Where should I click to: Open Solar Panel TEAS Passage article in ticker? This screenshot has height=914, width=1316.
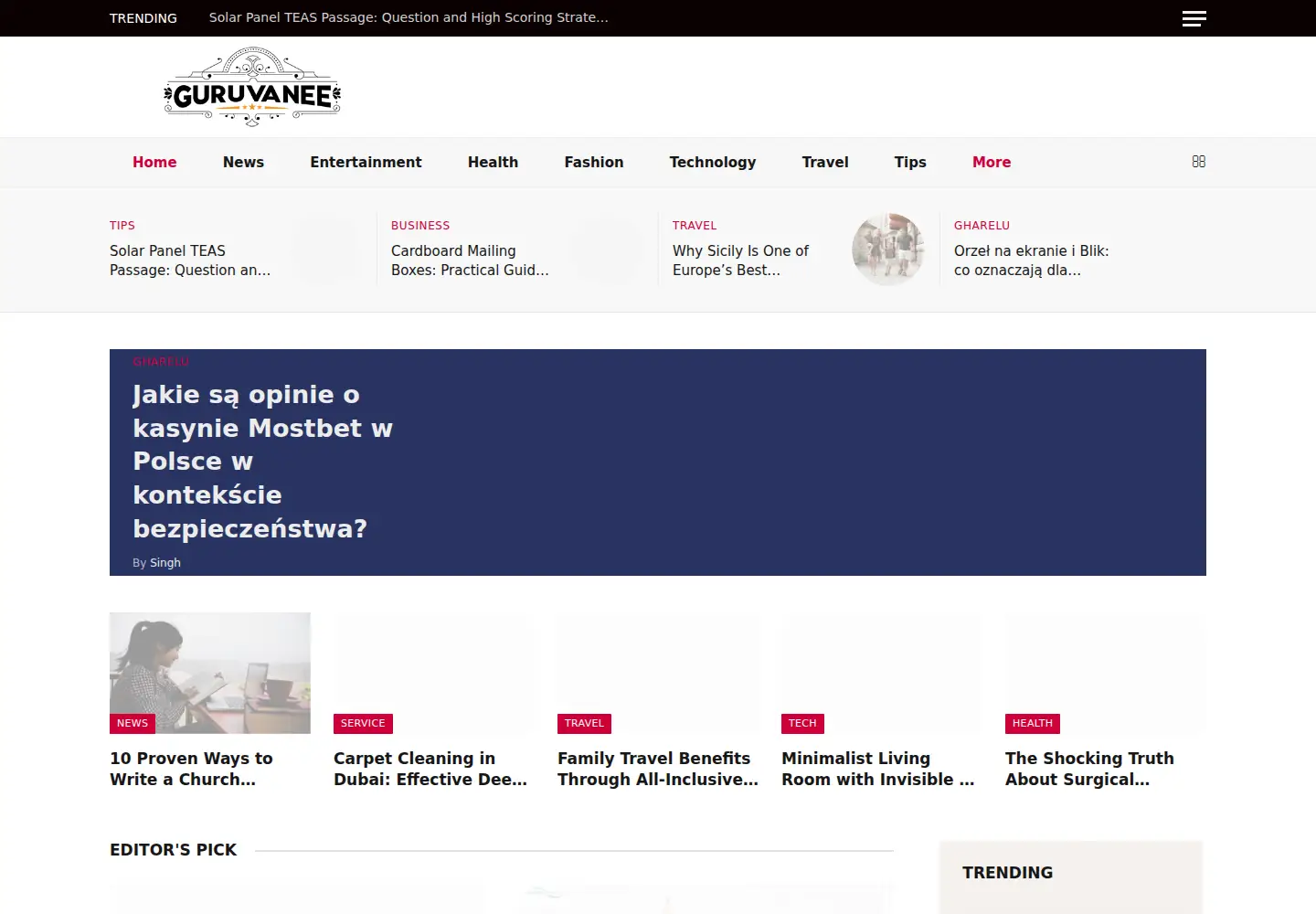(190, 260)
